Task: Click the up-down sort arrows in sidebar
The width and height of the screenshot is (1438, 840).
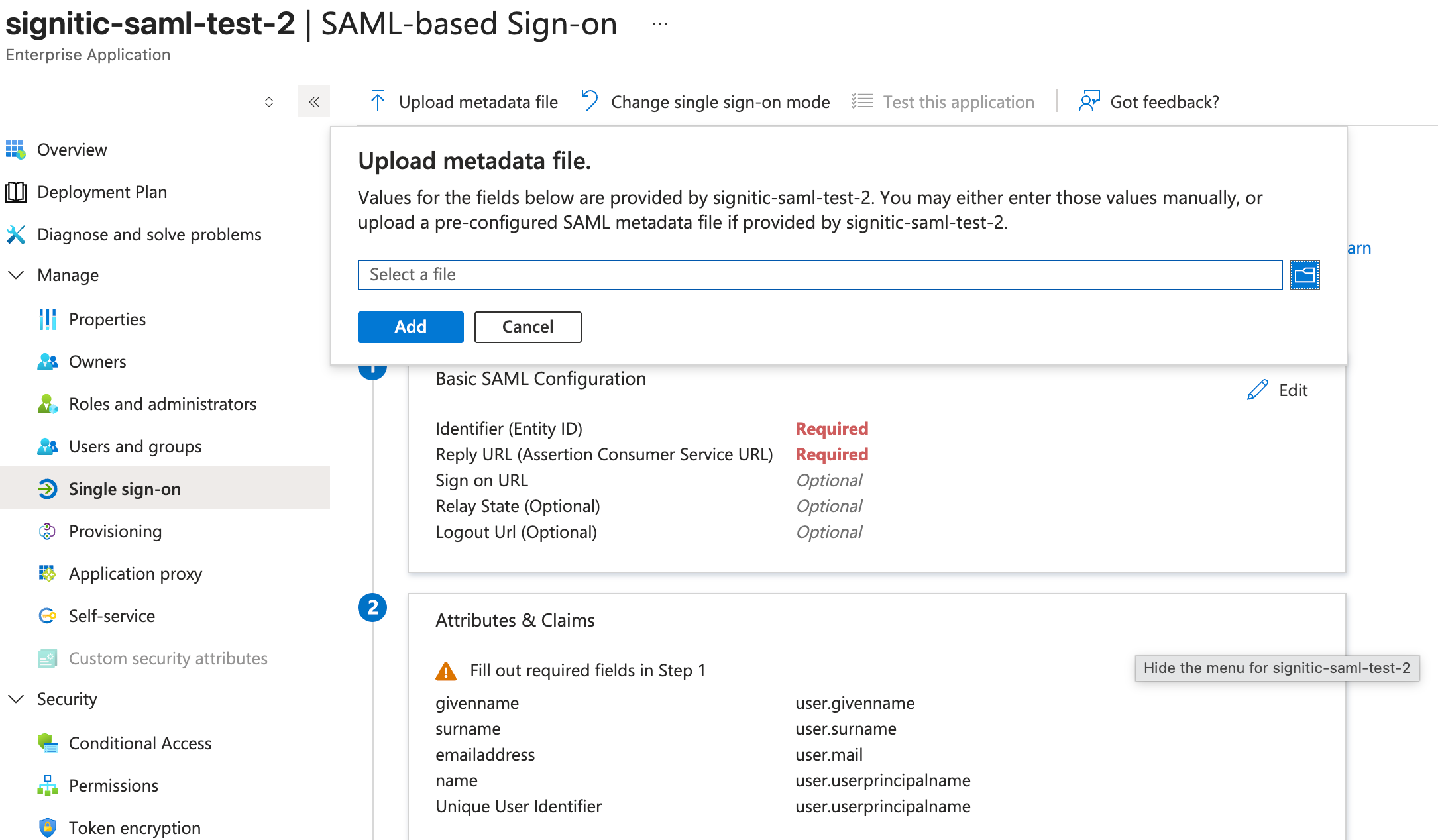Action: pos(269,101)
